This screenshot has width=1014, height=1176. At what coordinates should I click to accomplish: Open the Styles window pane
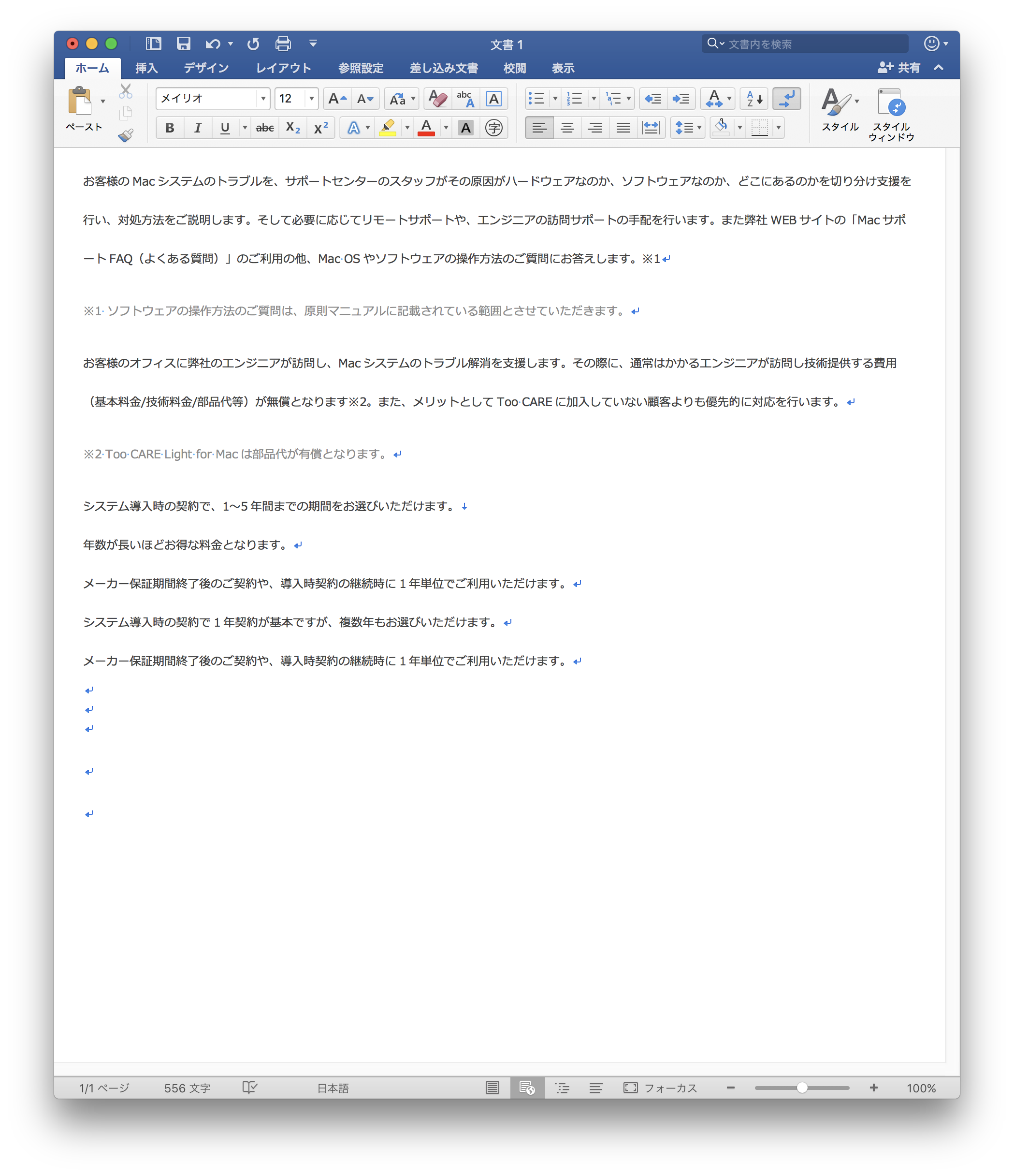click(x=890, y=115)
